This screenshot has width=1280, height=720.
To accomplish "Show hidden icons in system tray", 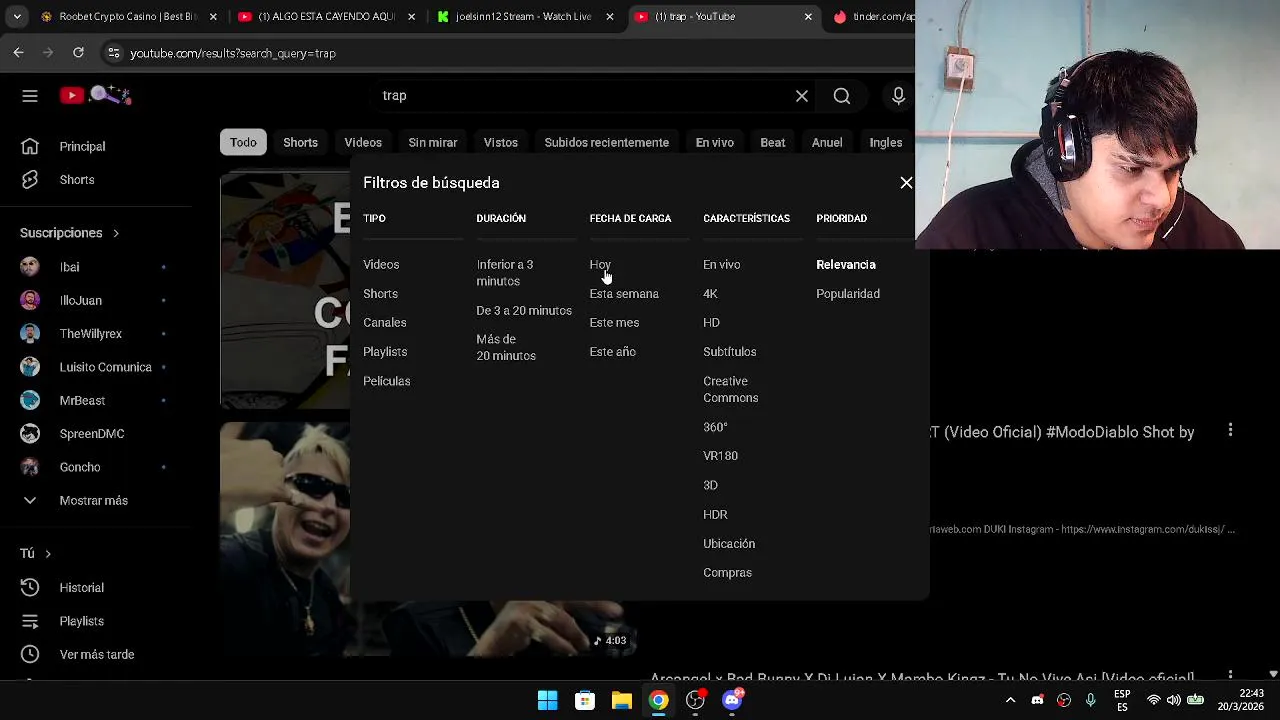I will 1010,700.
